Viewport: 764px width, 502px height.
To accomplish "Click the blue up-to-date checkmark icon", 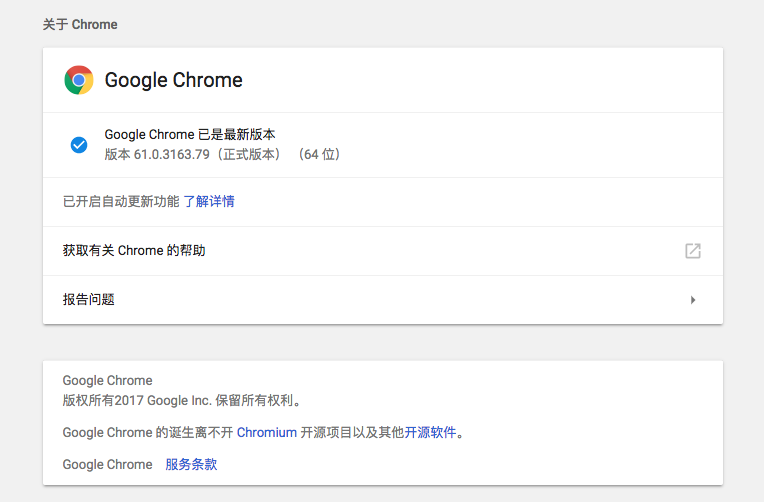I will pos(79,145).
